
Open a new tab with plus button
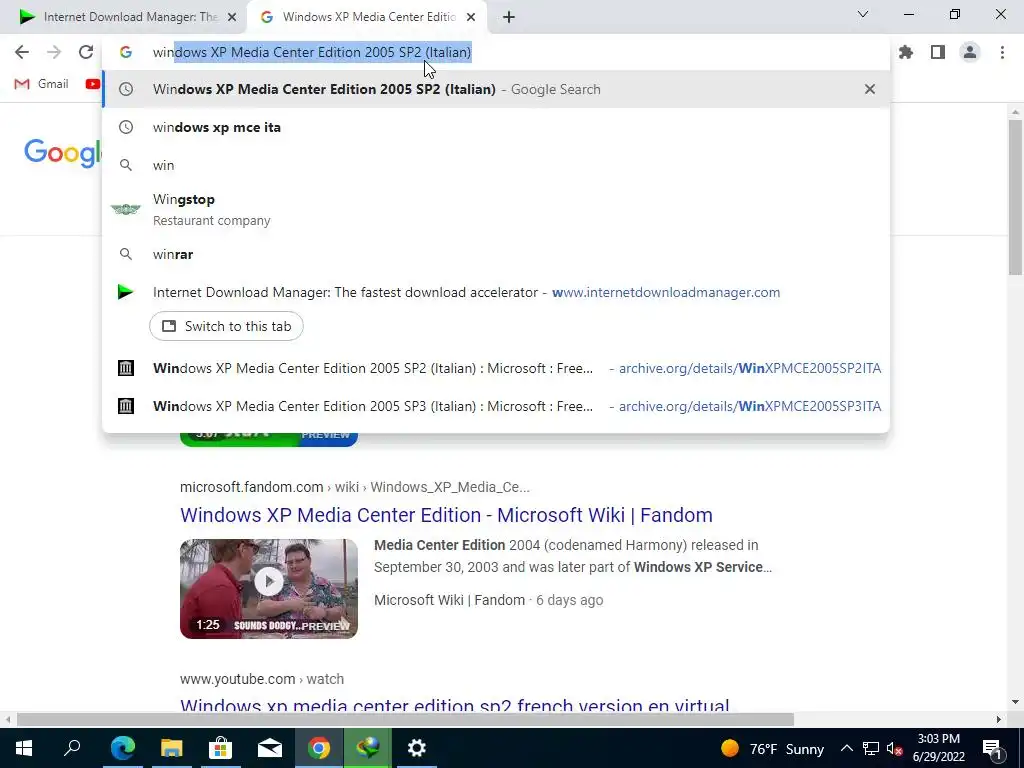(x=509, y=17)
